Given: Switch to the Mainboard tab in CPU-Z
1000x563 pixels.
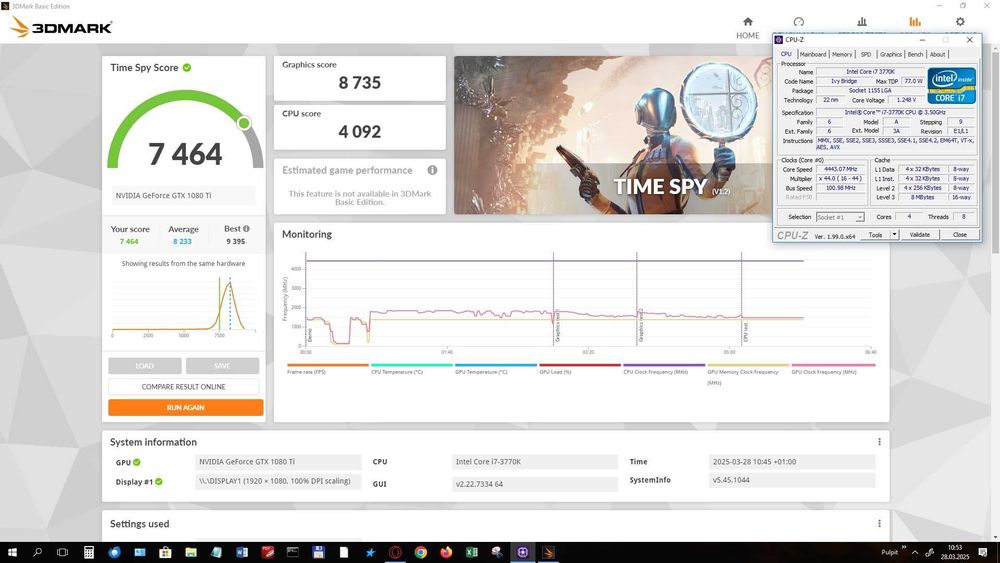Looking at the screenshot, I should coord(812,54).
